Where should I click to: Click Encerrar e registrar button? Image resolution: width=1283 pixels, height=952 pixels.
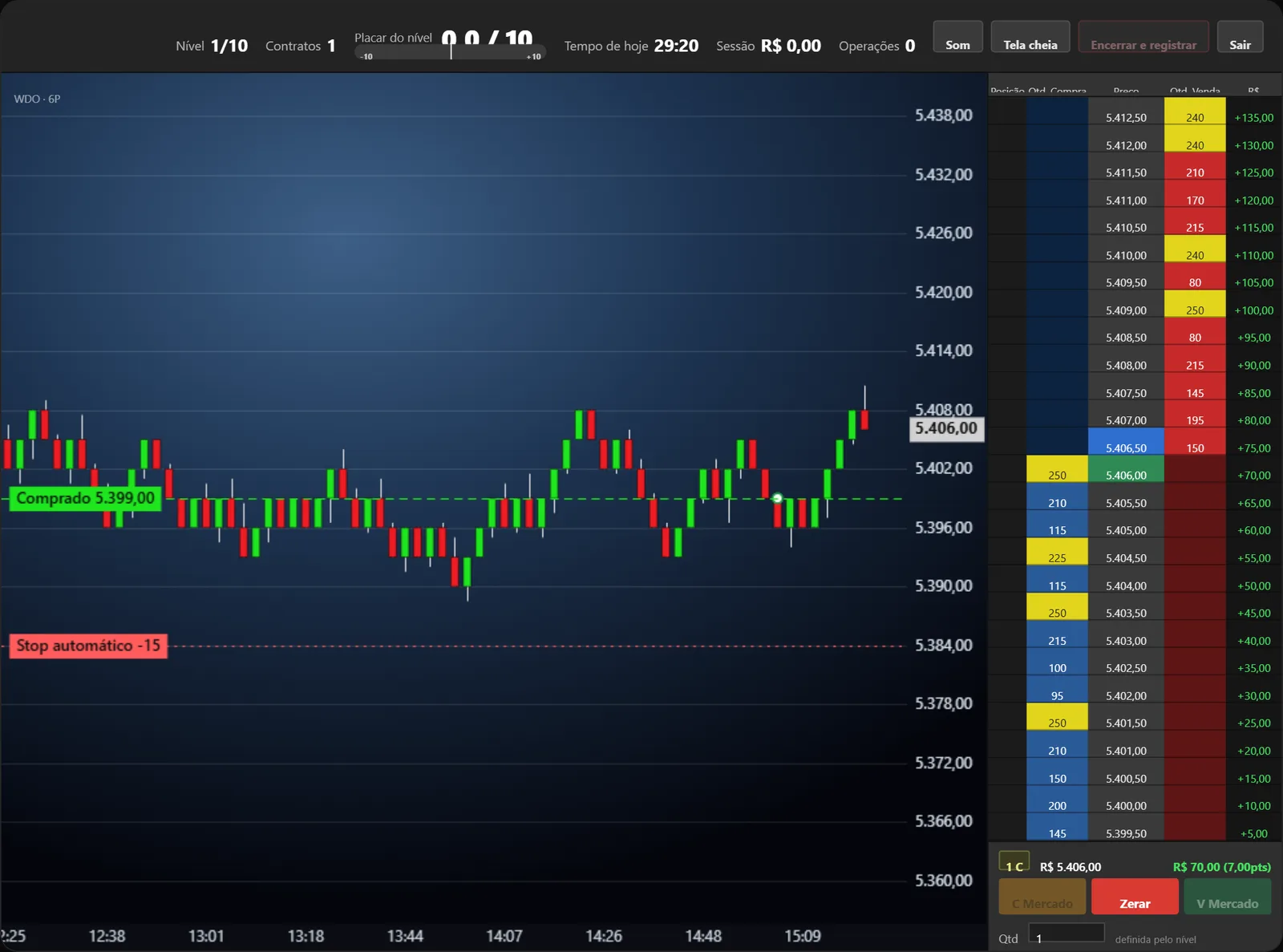1143,37
